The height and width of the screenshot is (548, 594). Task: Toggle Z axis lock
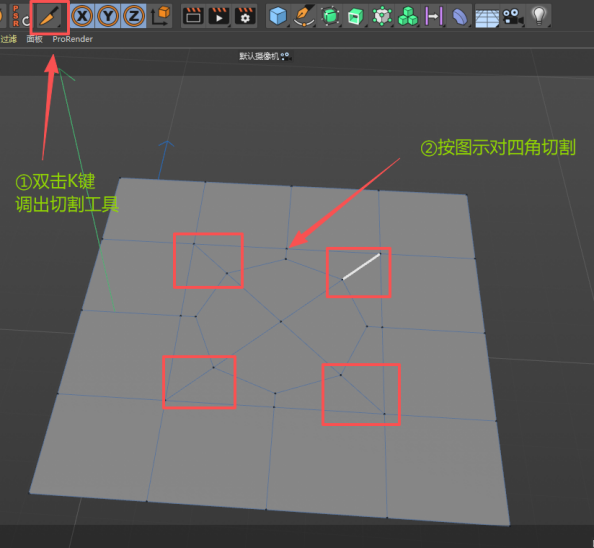134,16
